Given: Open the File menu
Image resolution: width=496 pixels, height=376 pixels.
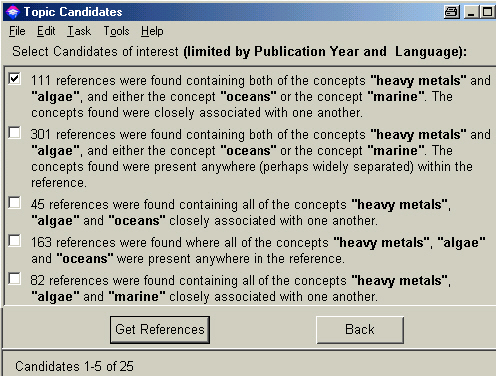Looking at the screenshot, I should (x=17, y=31).
